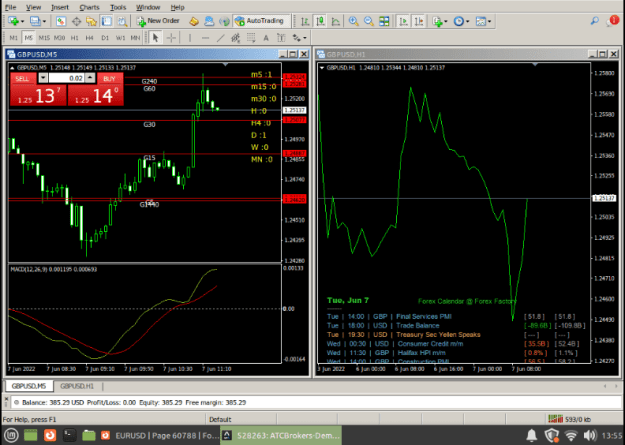The image size is (625, 445).
Task: Select the W1 timeframe
Action: coord(120,38)
